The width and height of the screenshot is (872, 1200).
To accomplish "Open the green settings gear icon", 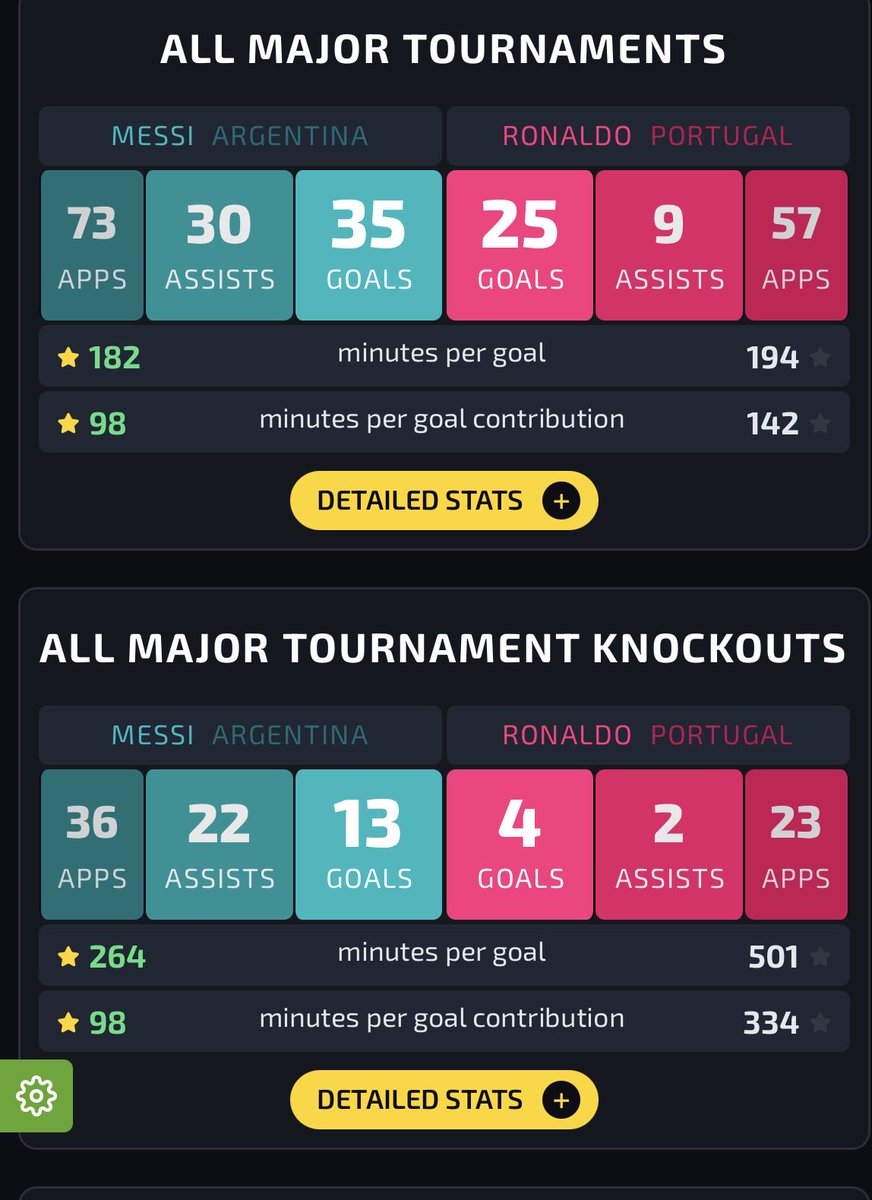I will (x=36, y=1096).
